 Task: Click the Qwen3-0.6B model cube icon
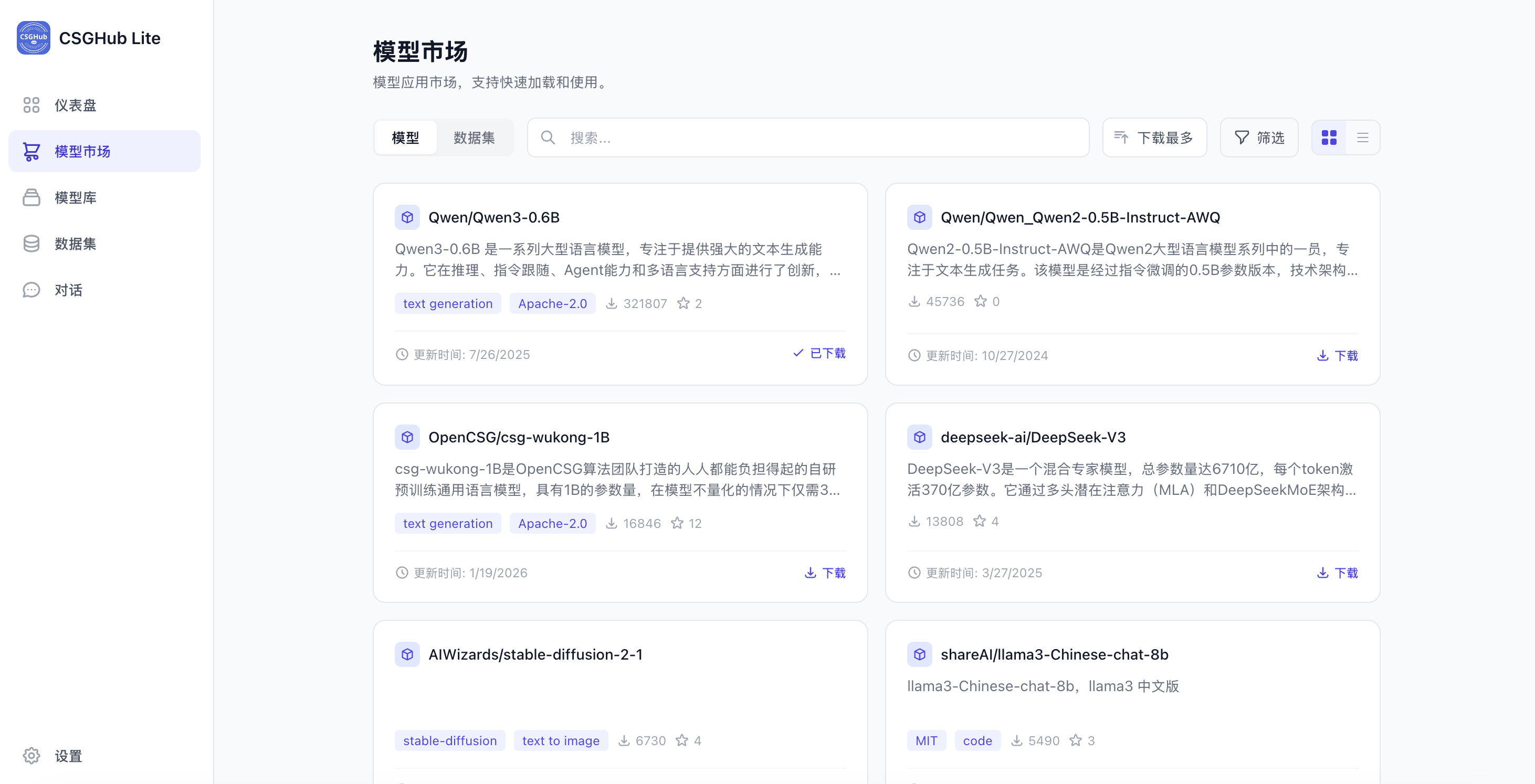click(x=407, y=217)
